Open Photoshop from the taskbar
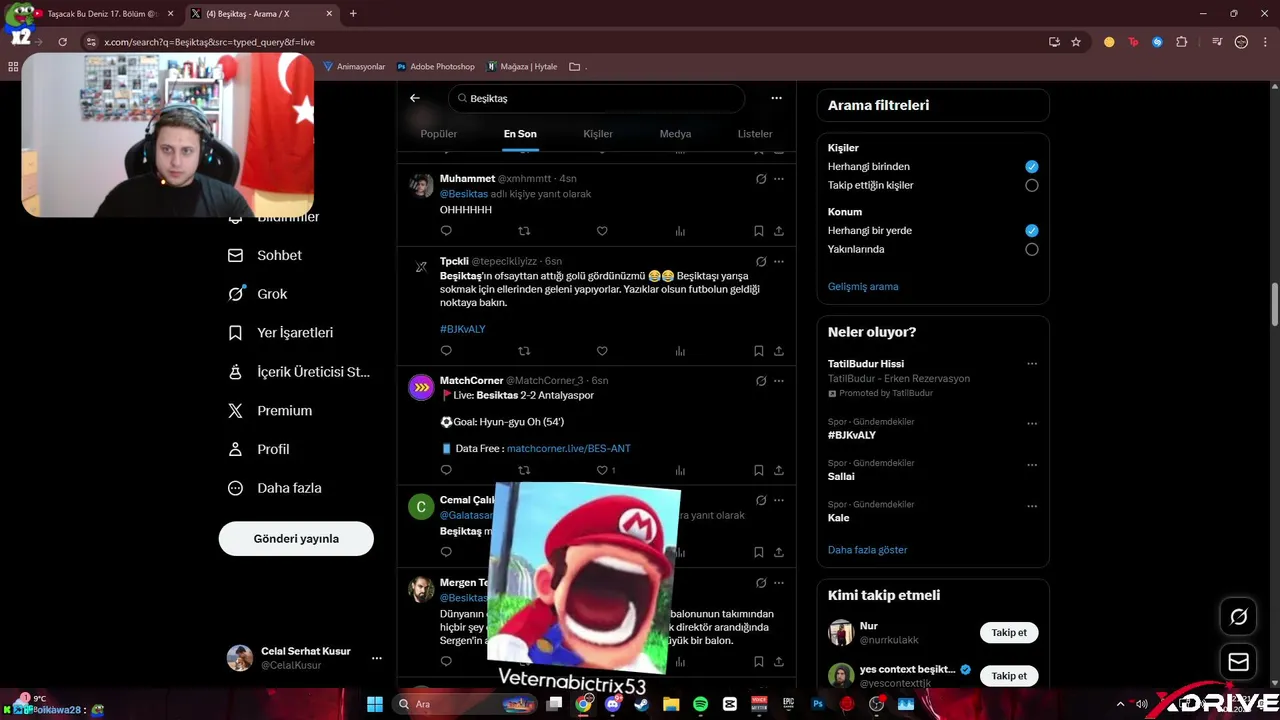 pos(818,704)
